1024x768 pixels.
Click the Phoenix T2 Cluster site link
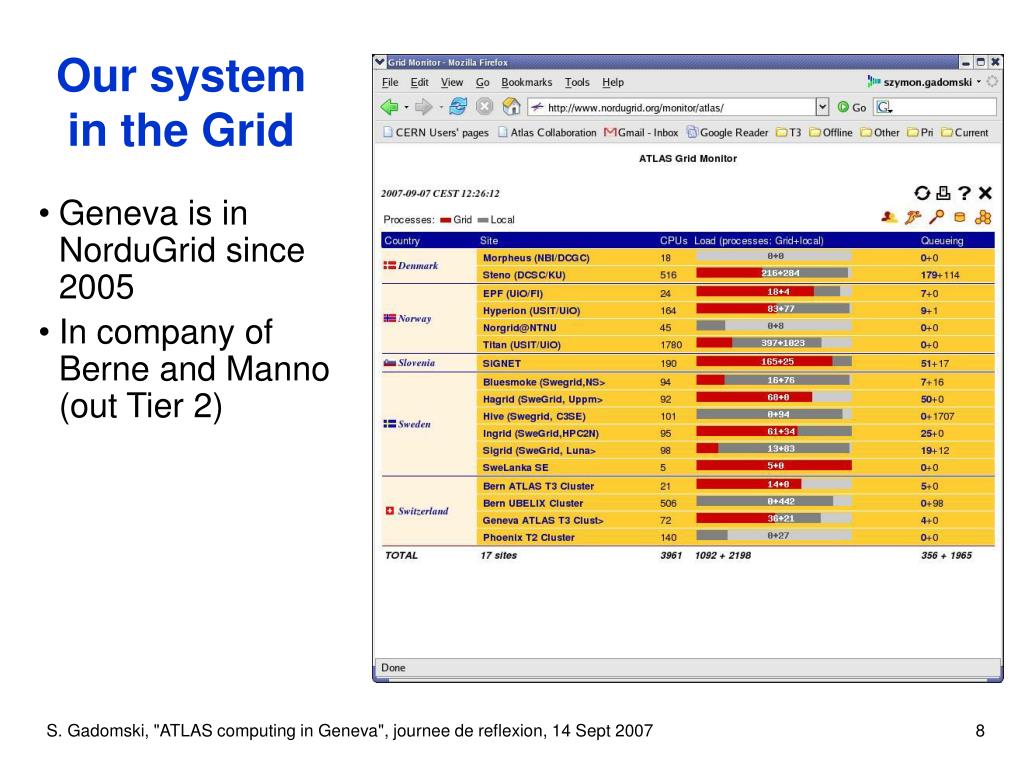528,537
